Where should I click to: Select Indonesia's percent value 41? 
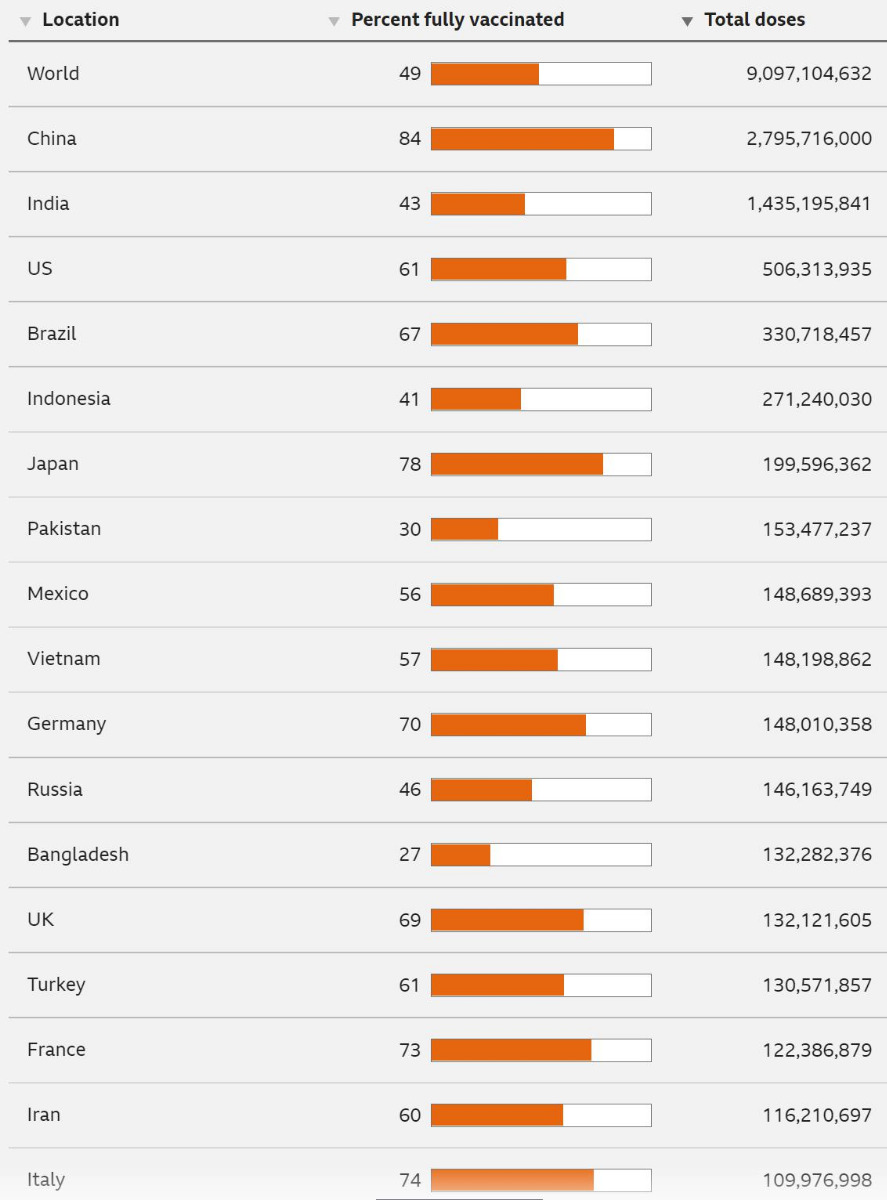[x=410, y=399]
